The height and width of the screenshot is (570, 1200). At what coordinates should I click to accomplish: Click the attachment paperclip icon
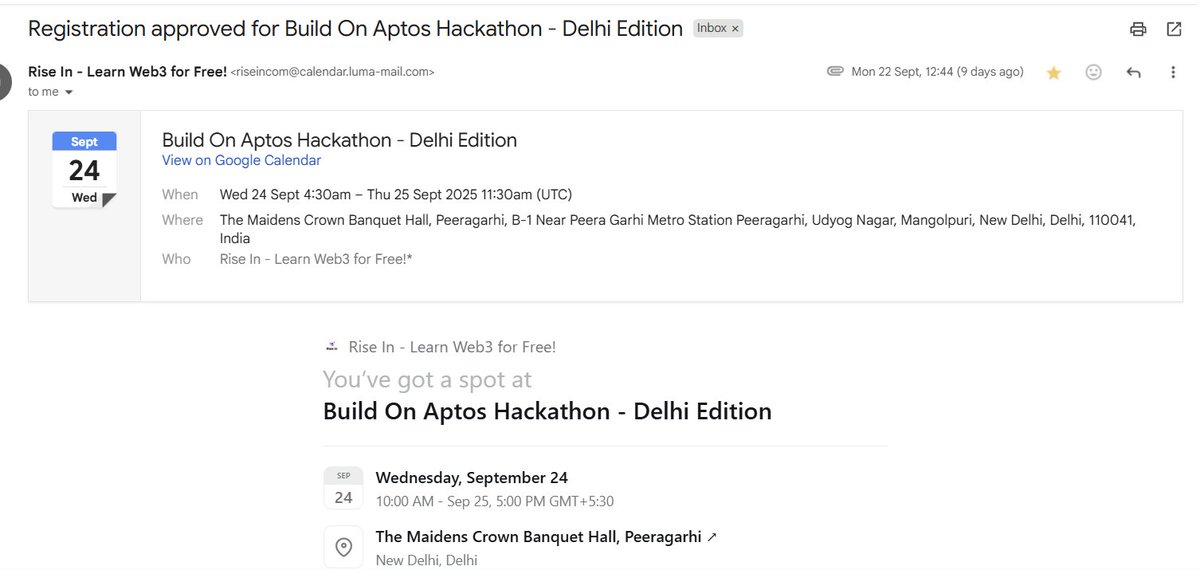(x=835, y=72)
